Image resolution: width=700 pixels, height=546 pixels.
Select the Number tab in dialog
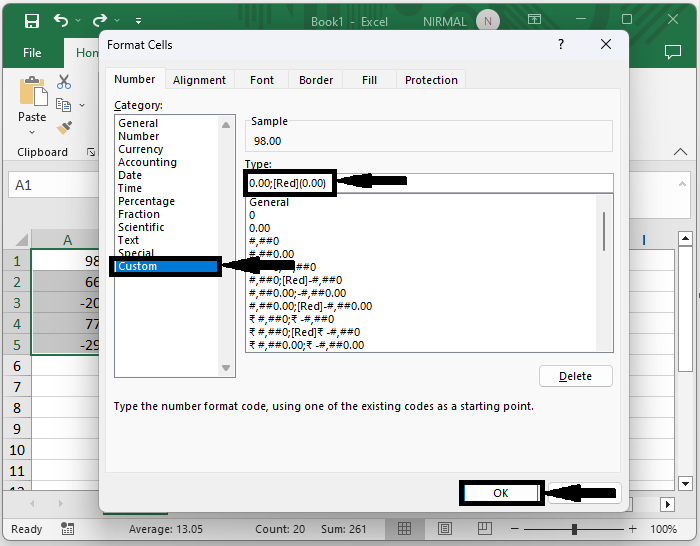point(135,79)
